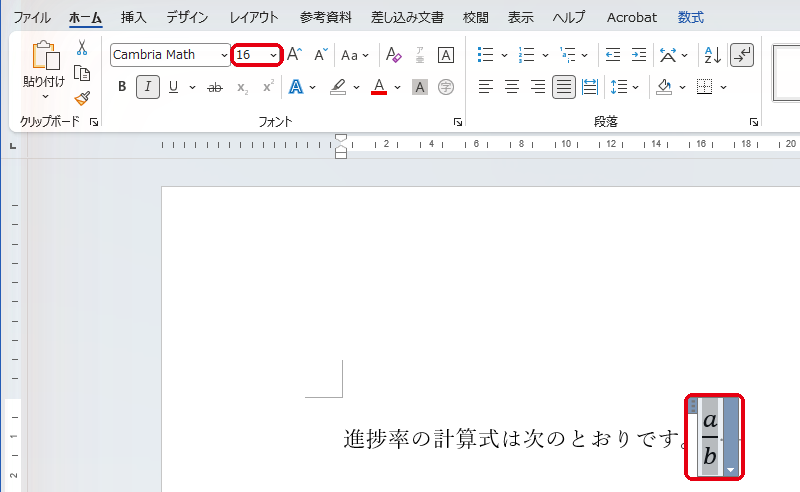Image resolution: width=800 pixels, height=492 pixels.
Task: Clear all formatting with the eraser A icon
Action: point(393,55)
